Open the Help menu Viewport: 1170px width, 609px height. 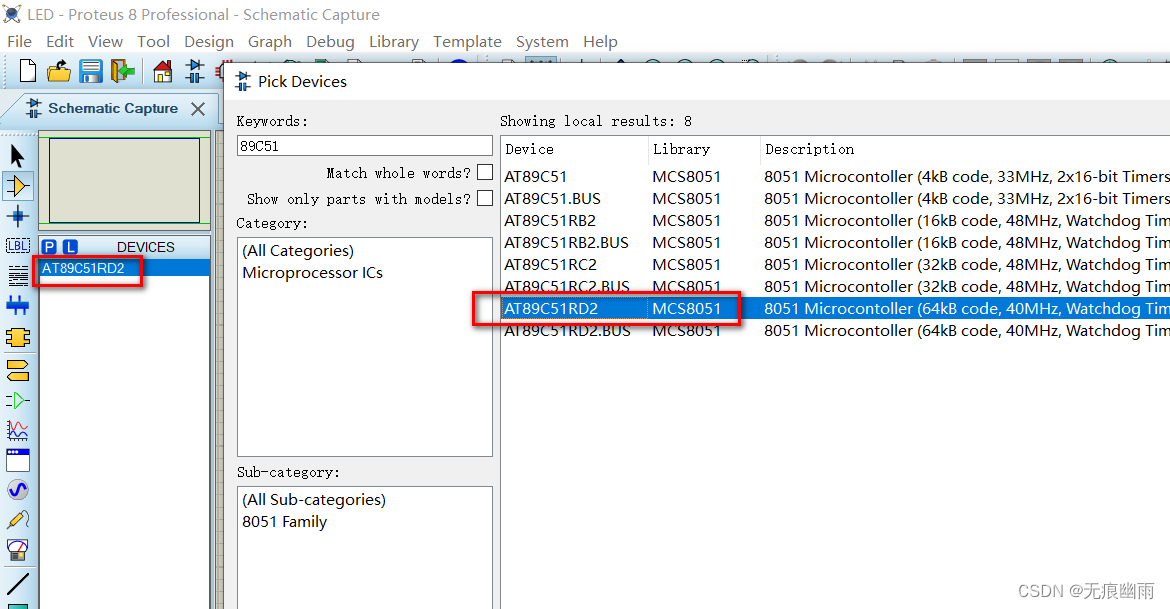(x=600, y=42)
